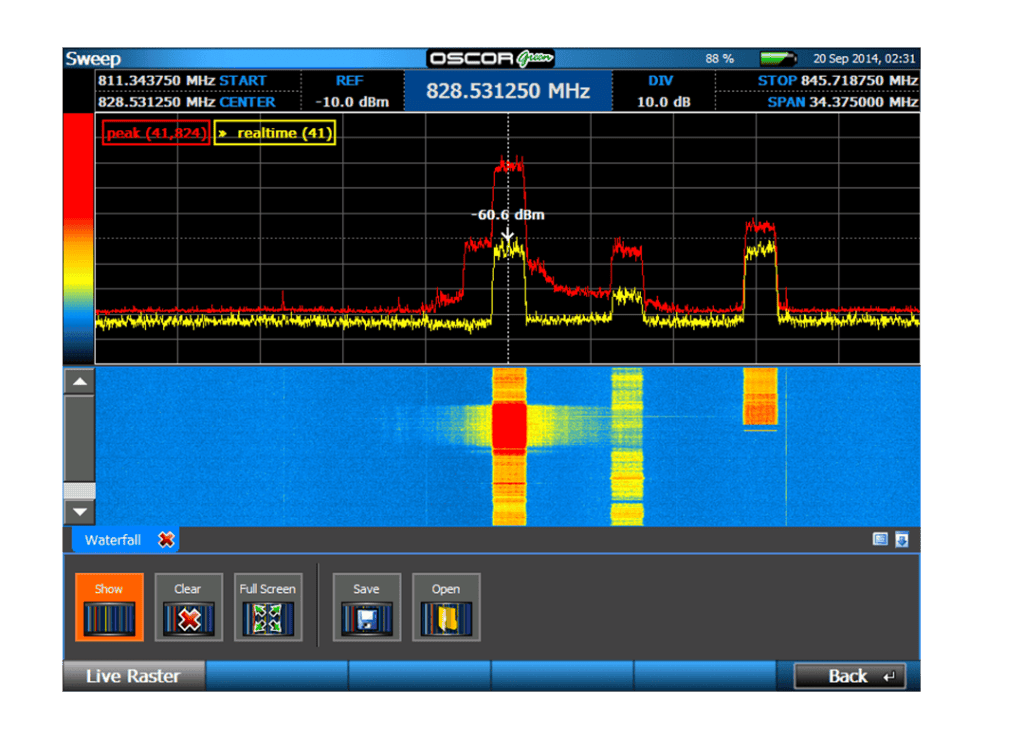Click the amplitude color scale strip
The width and height of the screenshot is (1024, 740).
click(79, 240)
